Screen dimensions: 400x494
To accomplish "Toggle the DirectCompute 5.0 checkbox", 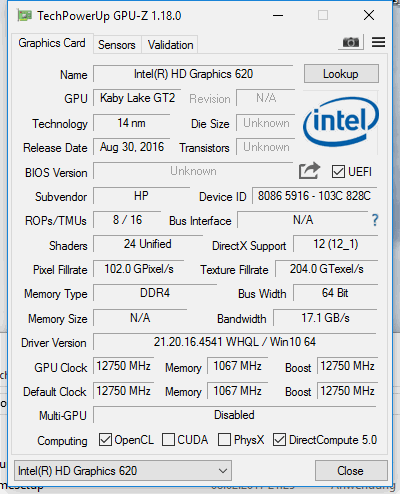I will pyautogui.click(x=279, y=440).
